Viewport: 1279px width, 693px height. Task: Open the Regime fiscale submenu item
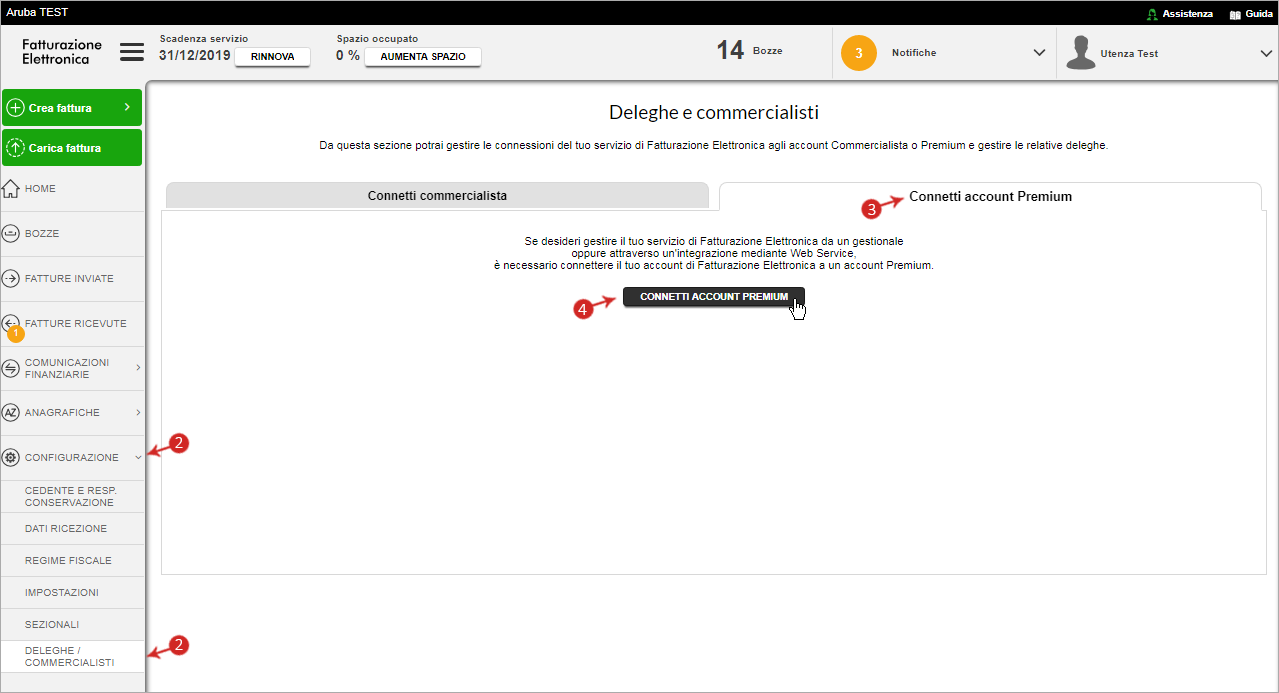72,560
